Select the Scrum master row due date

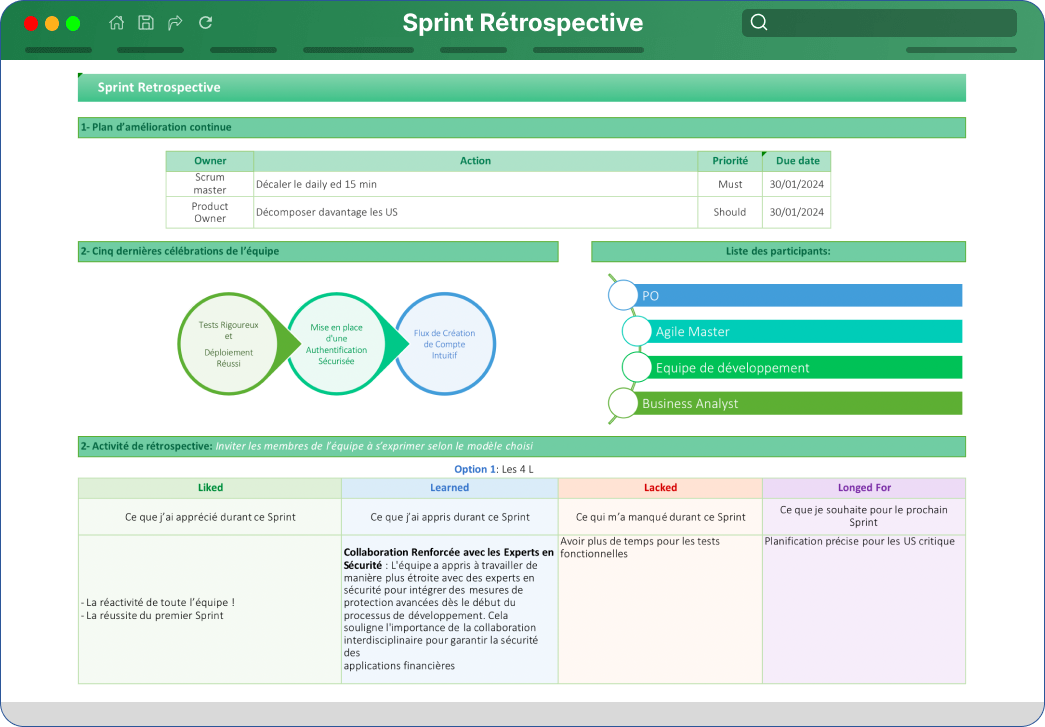[797, 184]
